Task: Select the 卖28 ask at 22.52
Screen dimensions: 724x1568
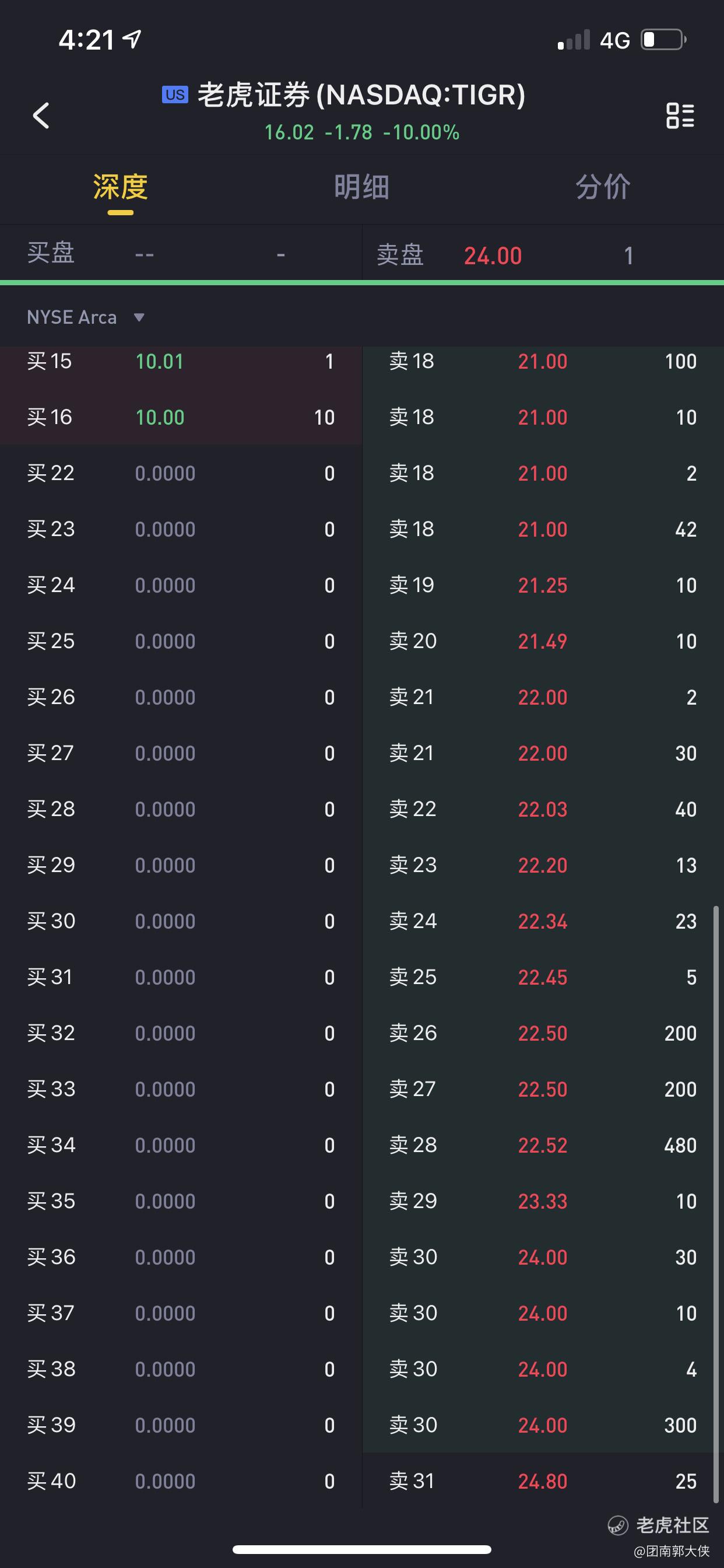Action: pos(542,1146)
